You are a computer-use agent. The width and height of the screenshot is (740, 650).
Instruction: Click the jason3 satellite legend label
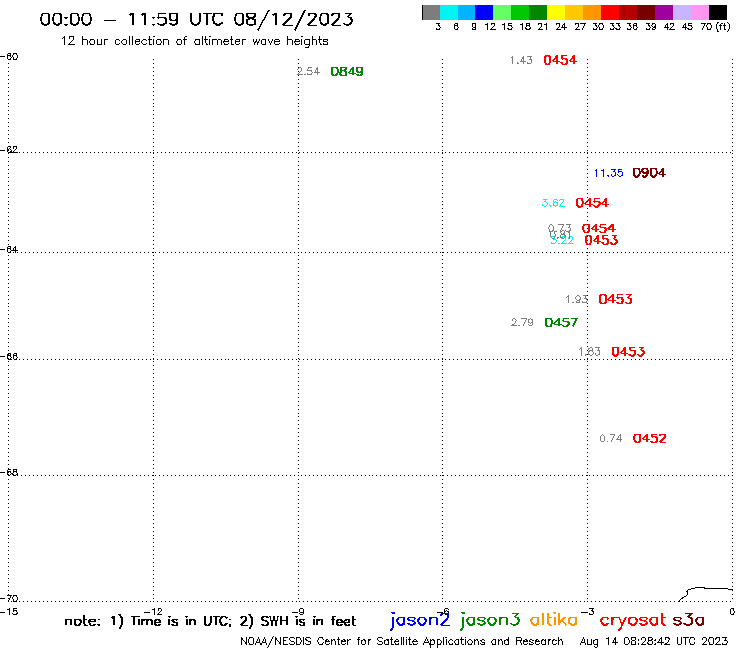click(490, 620)
